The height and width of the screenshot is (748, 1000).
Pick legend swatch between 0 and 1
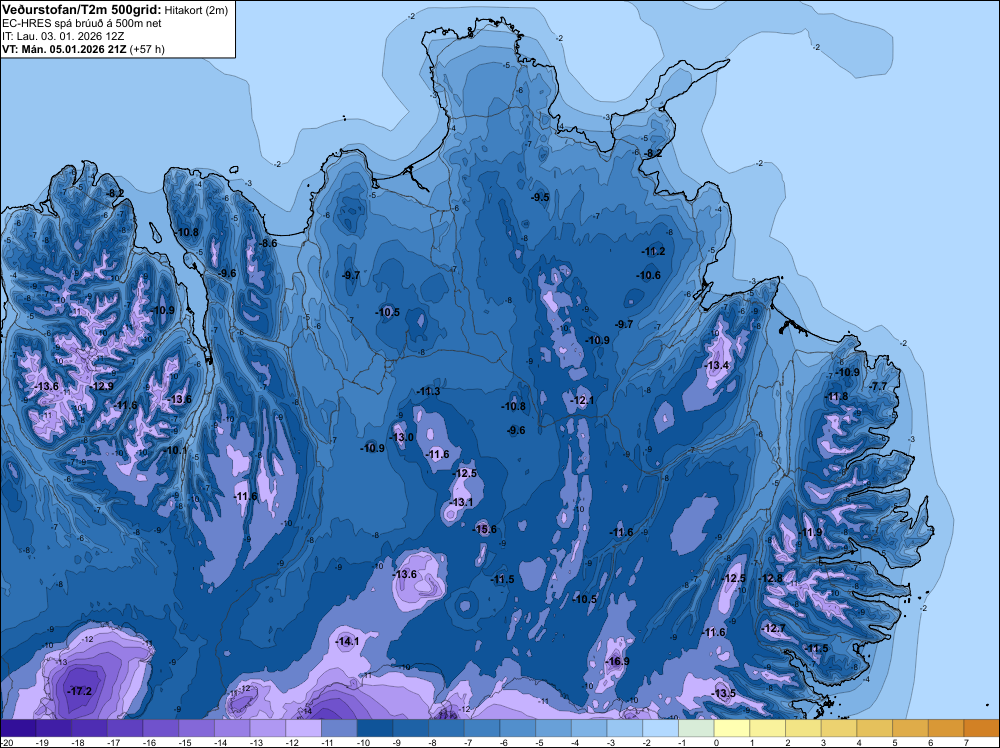[732, 728]
